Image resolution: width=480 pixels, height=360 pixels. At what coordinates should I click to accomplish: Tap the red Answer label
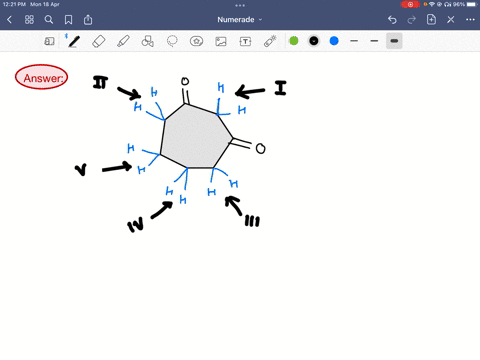click(x=41, y=77)
